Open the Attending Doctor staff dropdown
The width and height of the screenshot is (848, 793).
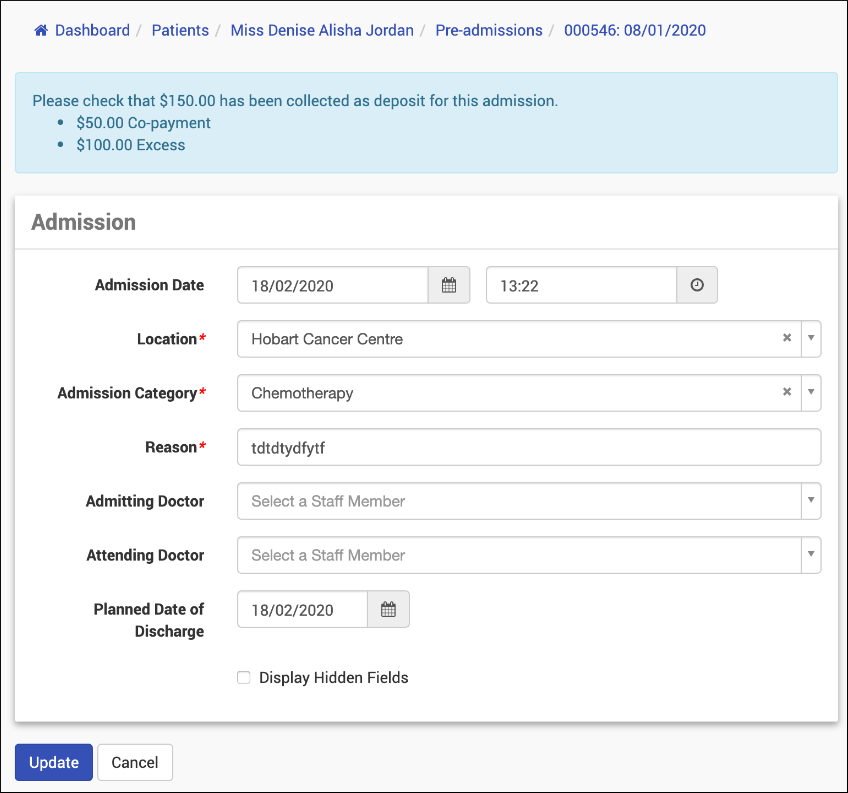(x=529, y=555)
